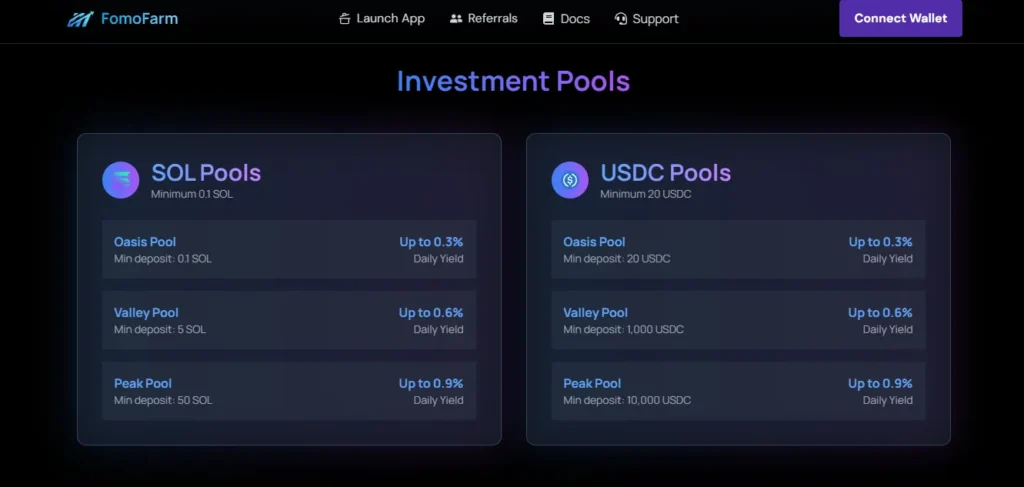Open the Docs navigation link

(x=567, y=19)
